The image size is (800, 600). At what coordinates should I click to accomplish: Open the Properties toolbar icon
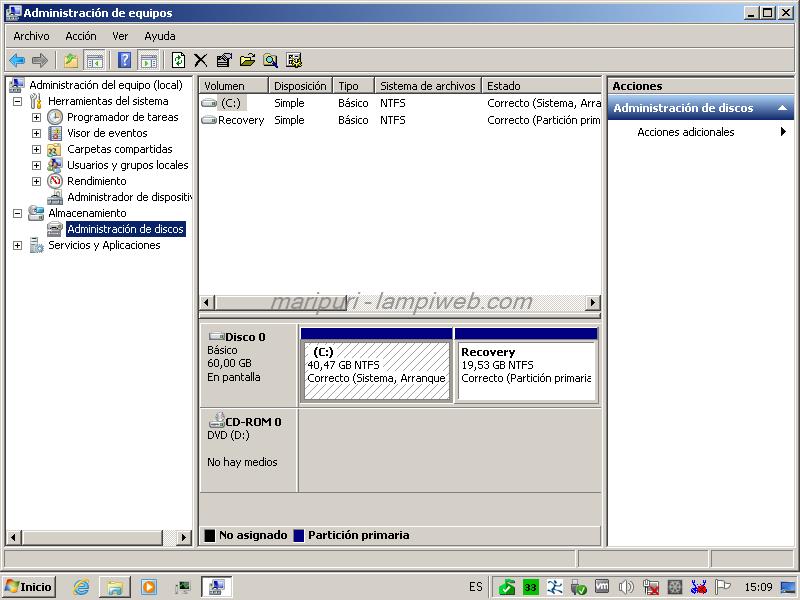point(224,60)
